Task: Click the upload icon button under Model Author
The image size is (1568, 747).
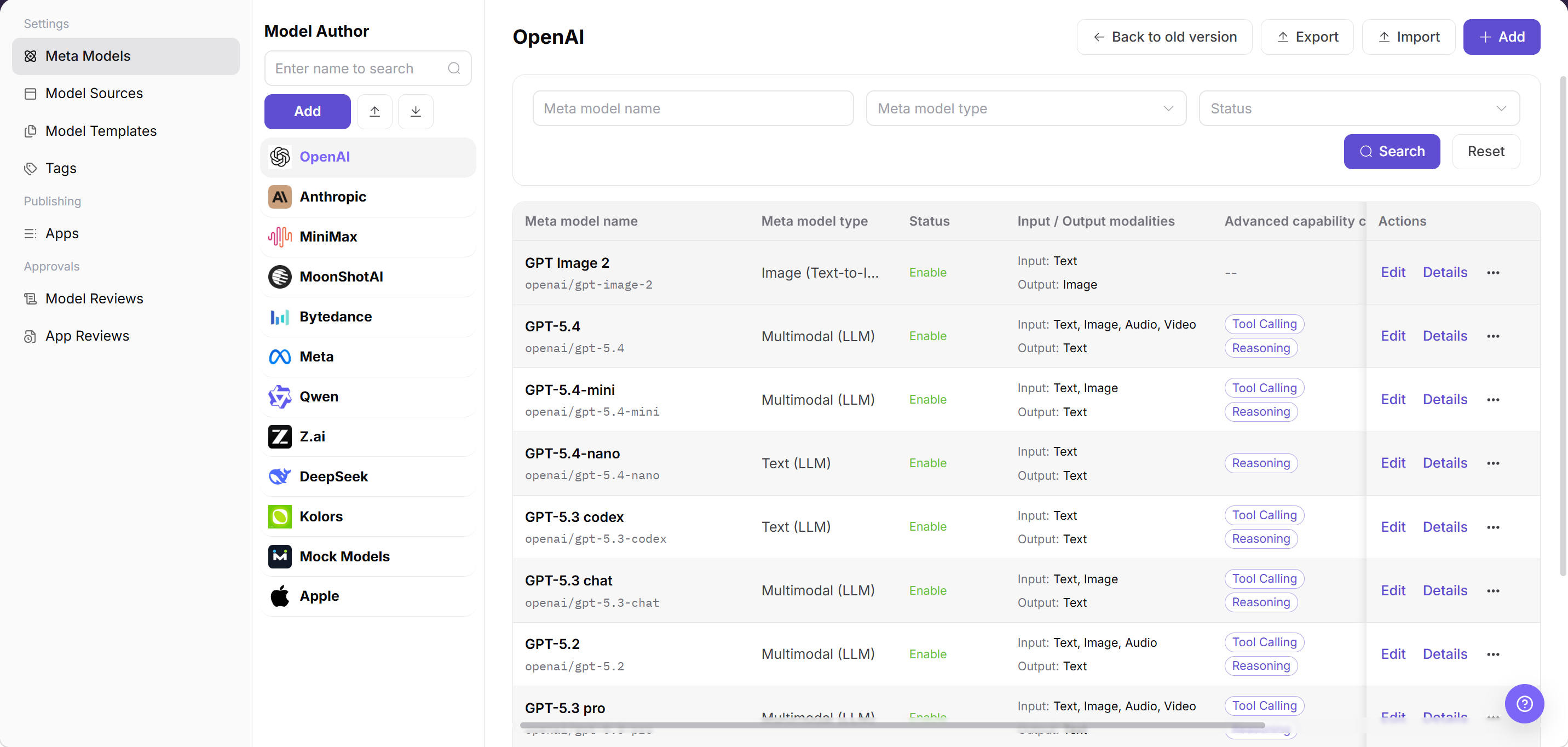Action: 374,111
